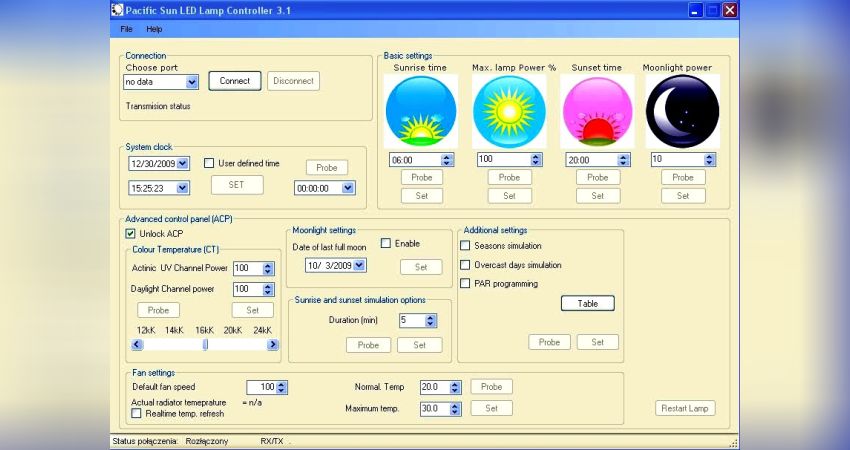850x450 pixels.
Task: Click Probe under Moonlight power
Action: pos(683,177)
